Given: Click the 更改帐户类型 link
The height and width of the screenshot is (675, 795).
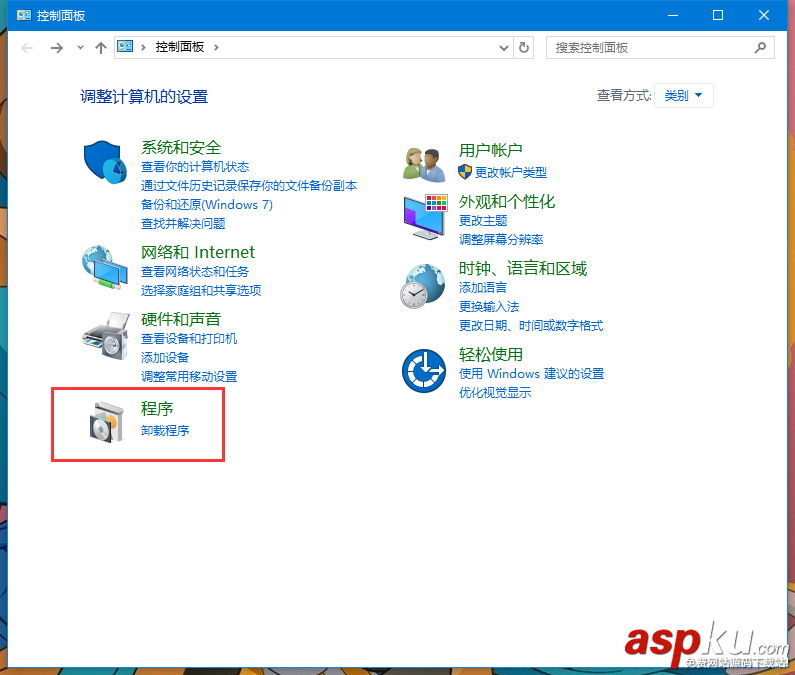Looking at the screenshot, I should coord(511,172).
